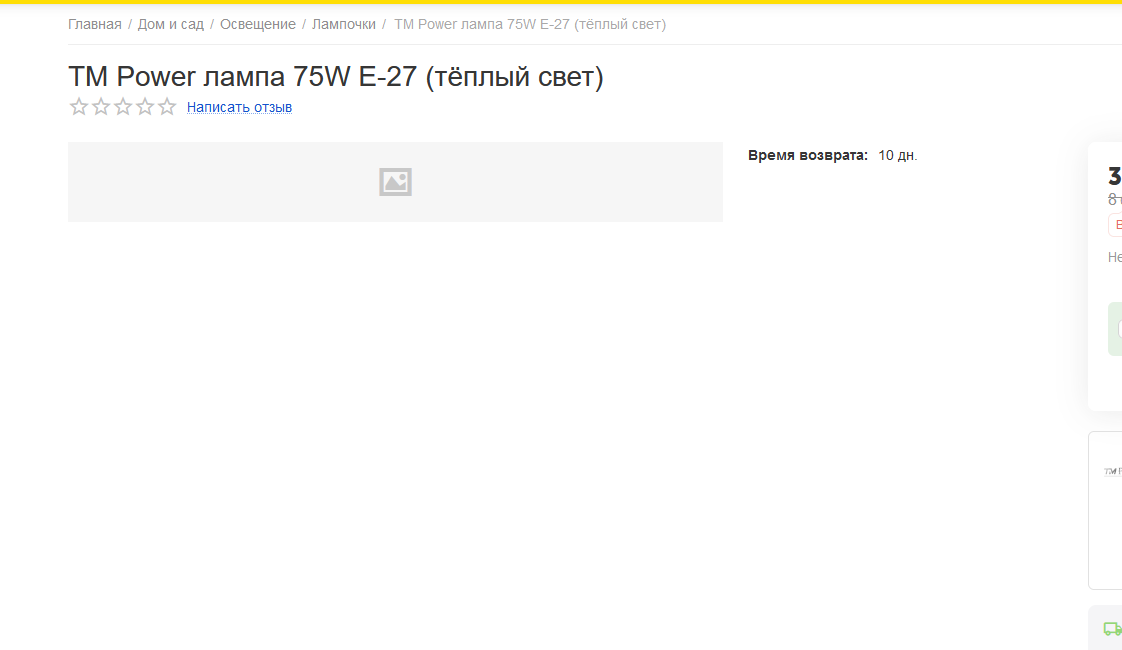
Task: Rate product with first star
Action: [x=79, y=107]
